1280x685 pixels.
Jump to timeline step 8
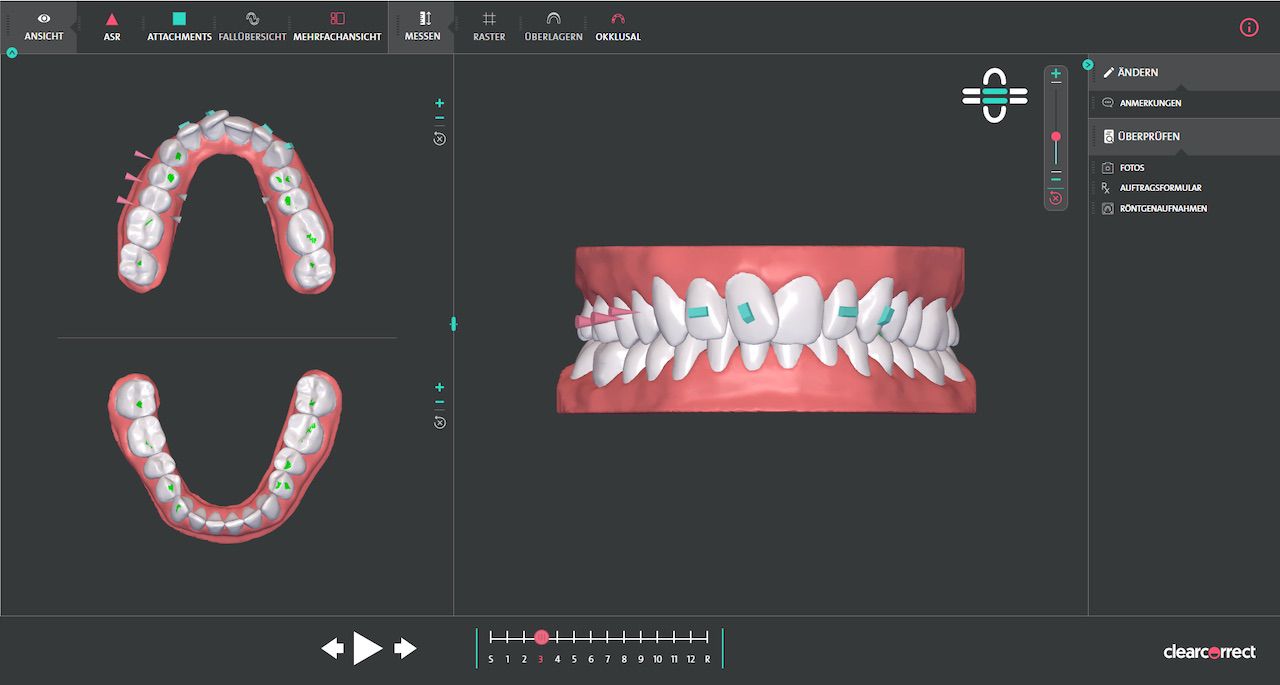(x=624, y=659)
